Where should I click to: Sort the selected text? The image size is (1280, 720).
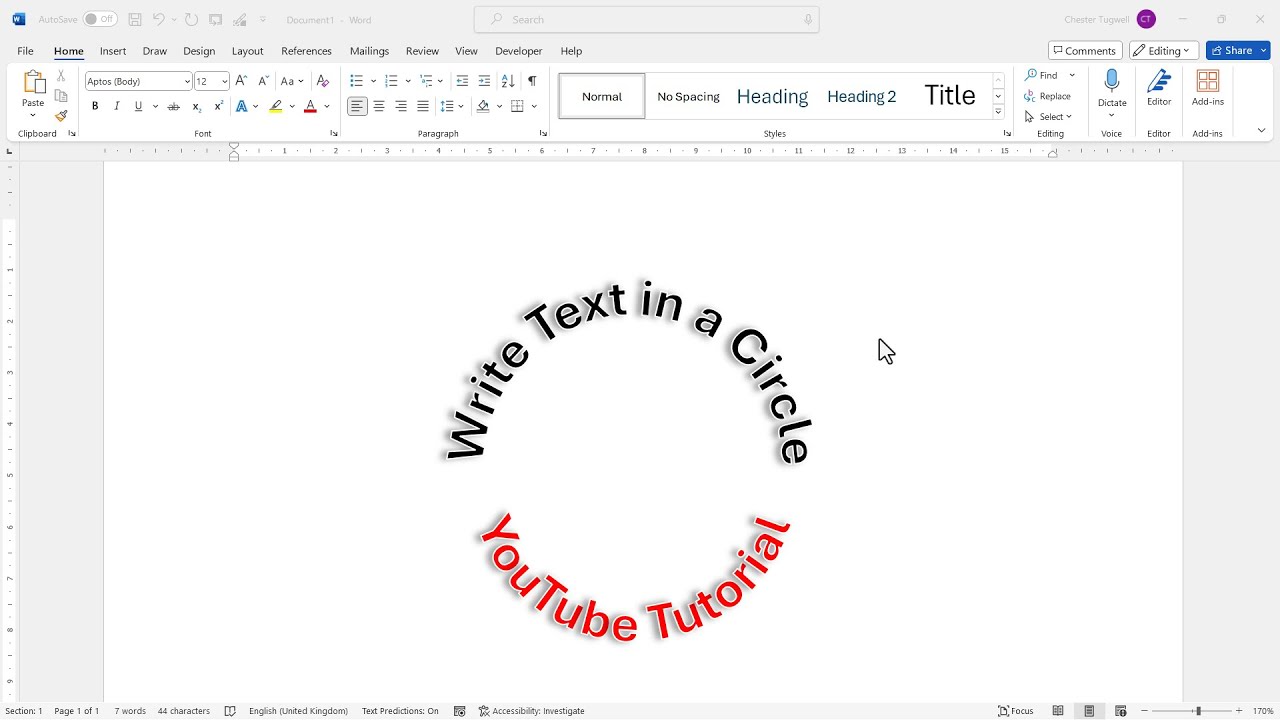508,81
